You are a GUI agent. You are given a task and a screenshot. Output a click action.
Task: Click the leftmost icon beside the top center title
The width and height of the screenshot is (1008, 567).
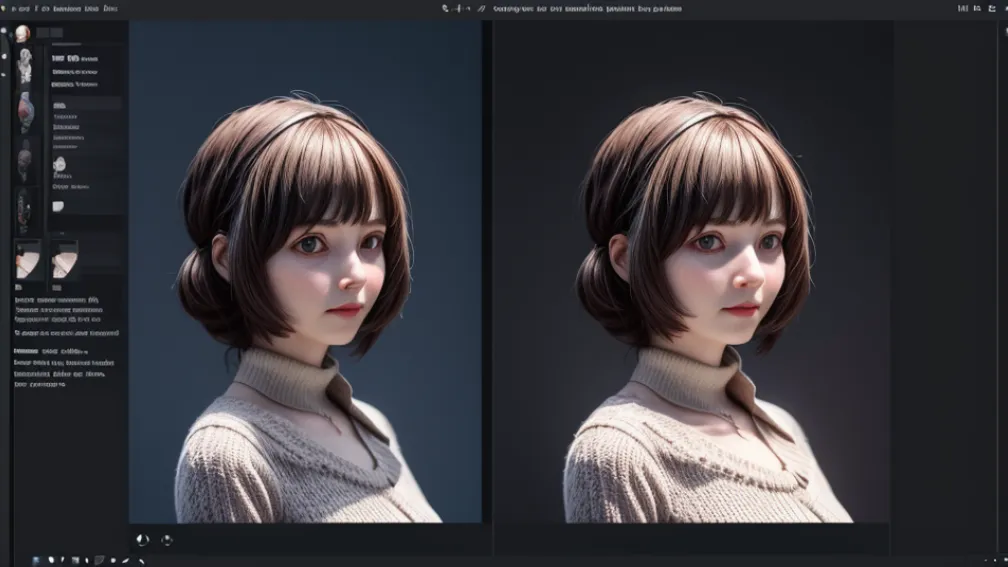[445, 8]
